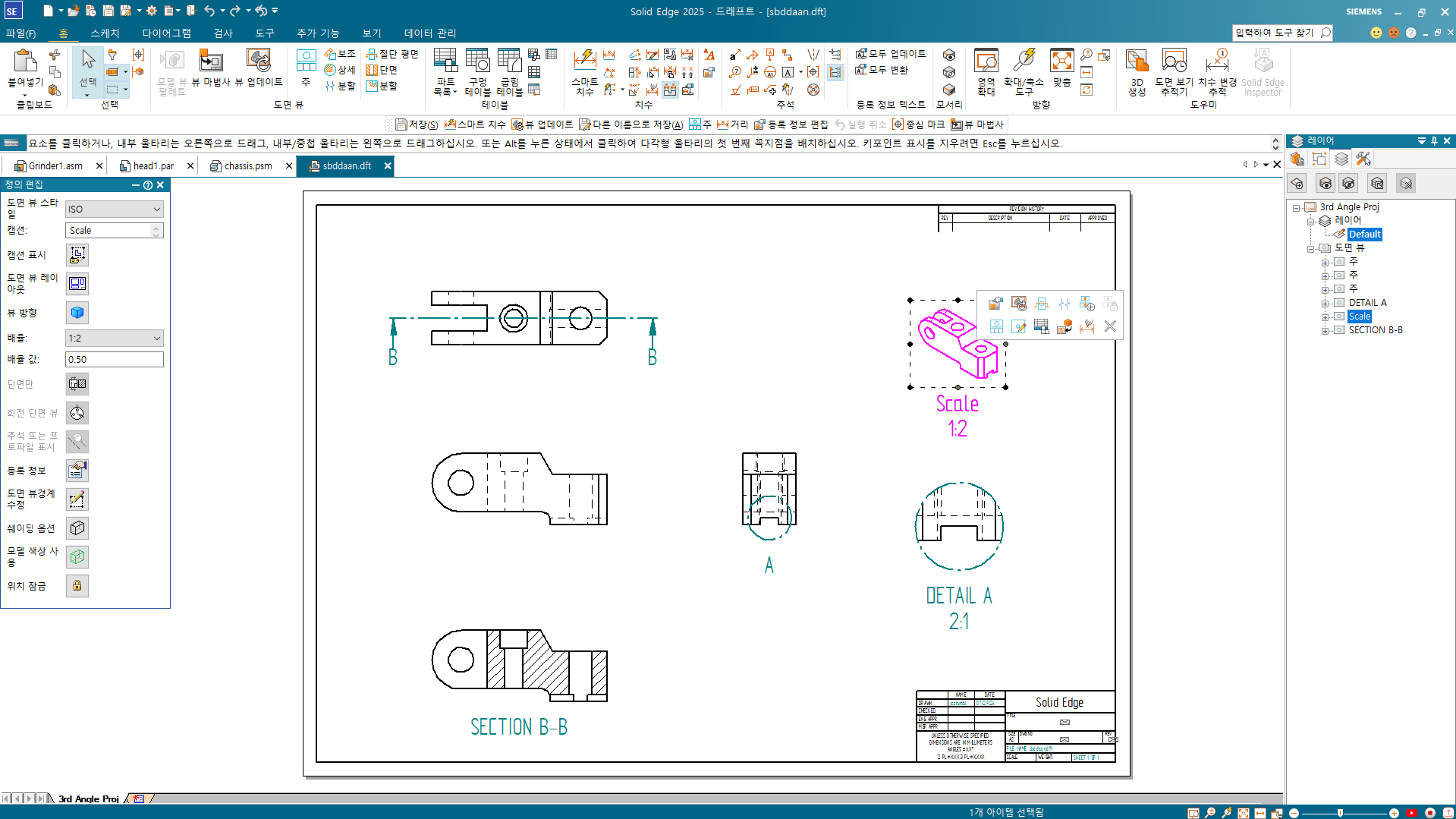This screenshot has height=819, width=1456.
Task: Select the Cutting Plane (절단 평면) tool
Action: (392, 54)
